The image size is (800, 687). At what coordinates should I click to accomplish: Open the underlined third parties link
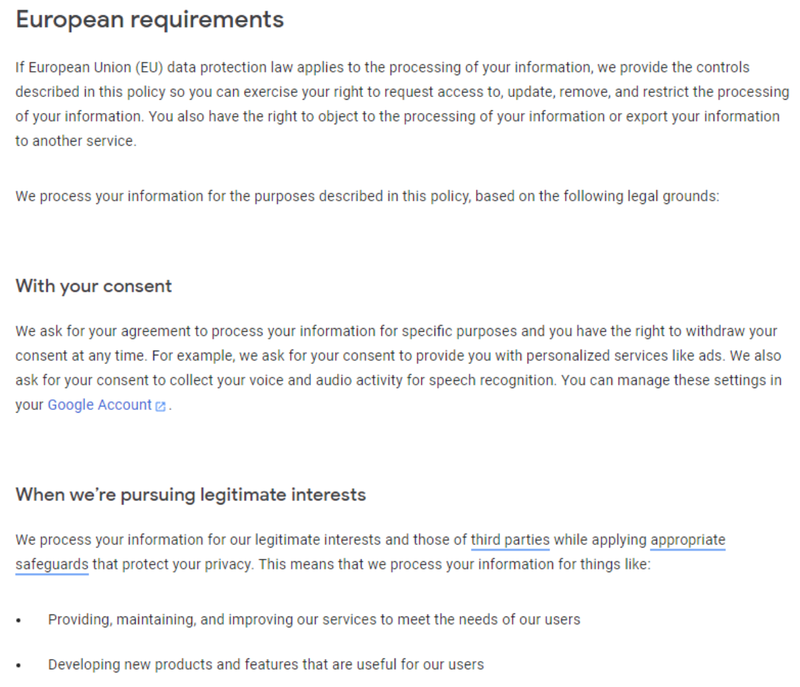[x=510, y=540]
